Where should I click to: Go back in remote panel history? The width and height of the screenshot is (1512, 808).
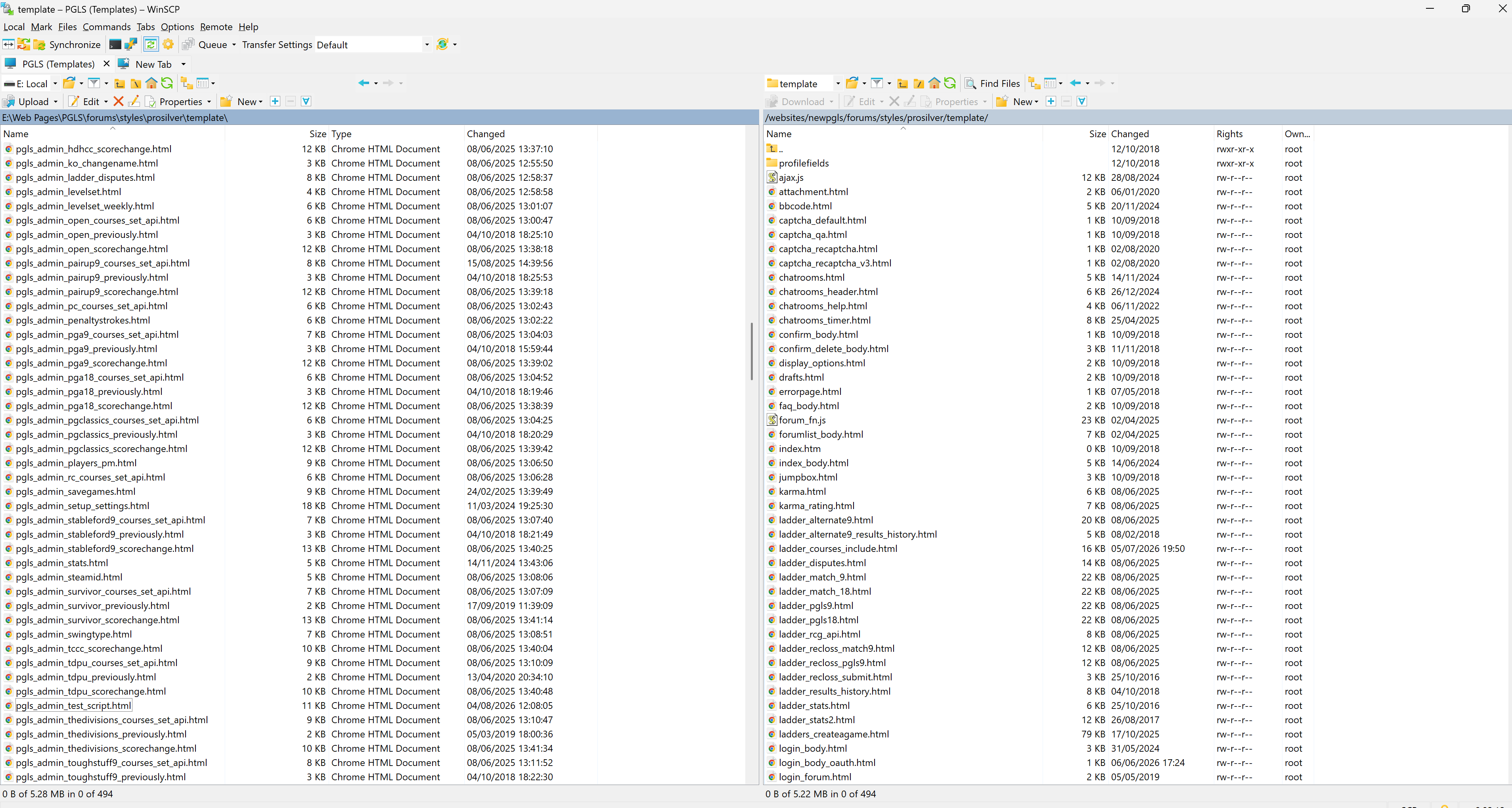1075,83
